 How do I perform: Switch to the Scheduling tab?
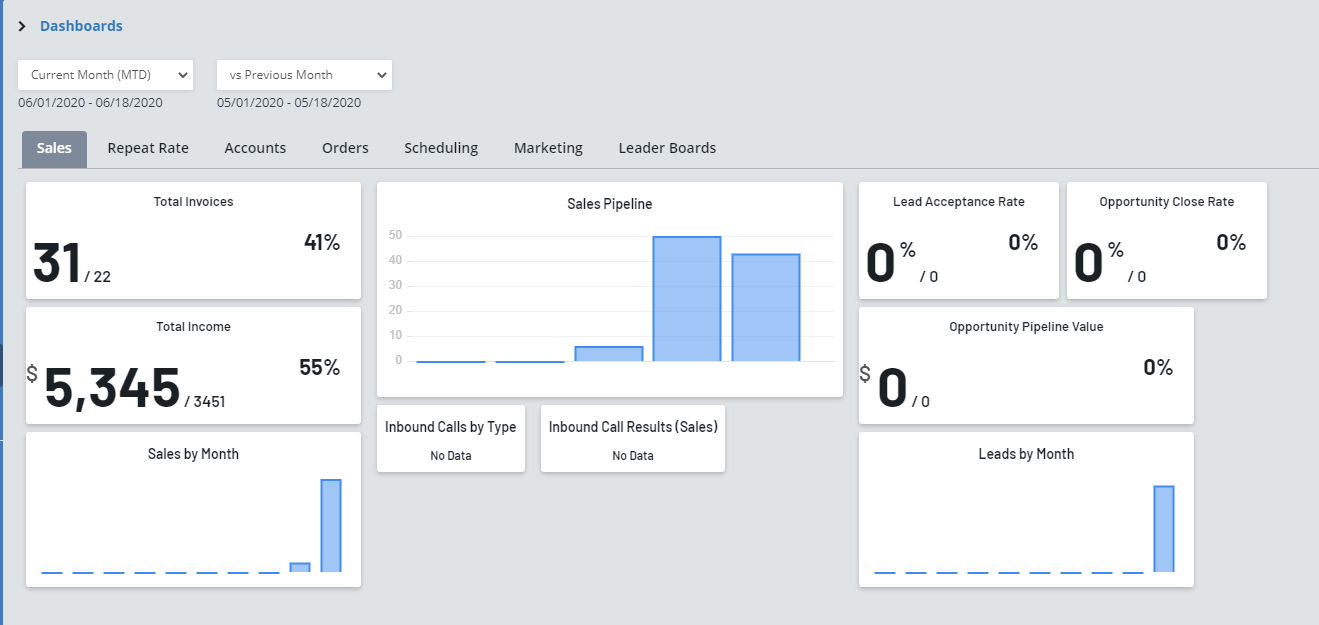tap(441, 148)
